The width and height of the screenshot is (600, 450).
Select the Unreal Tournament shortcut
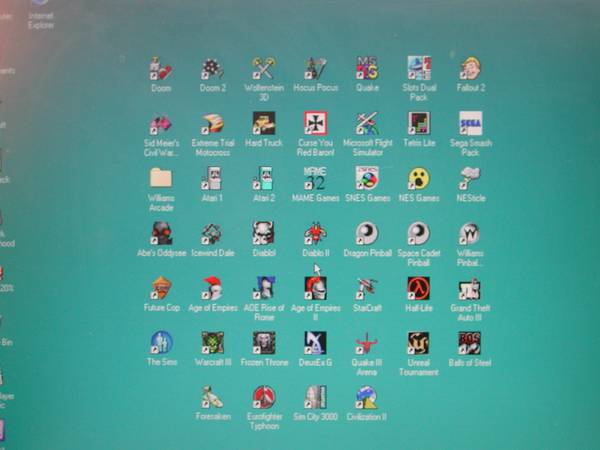[418, 343]
